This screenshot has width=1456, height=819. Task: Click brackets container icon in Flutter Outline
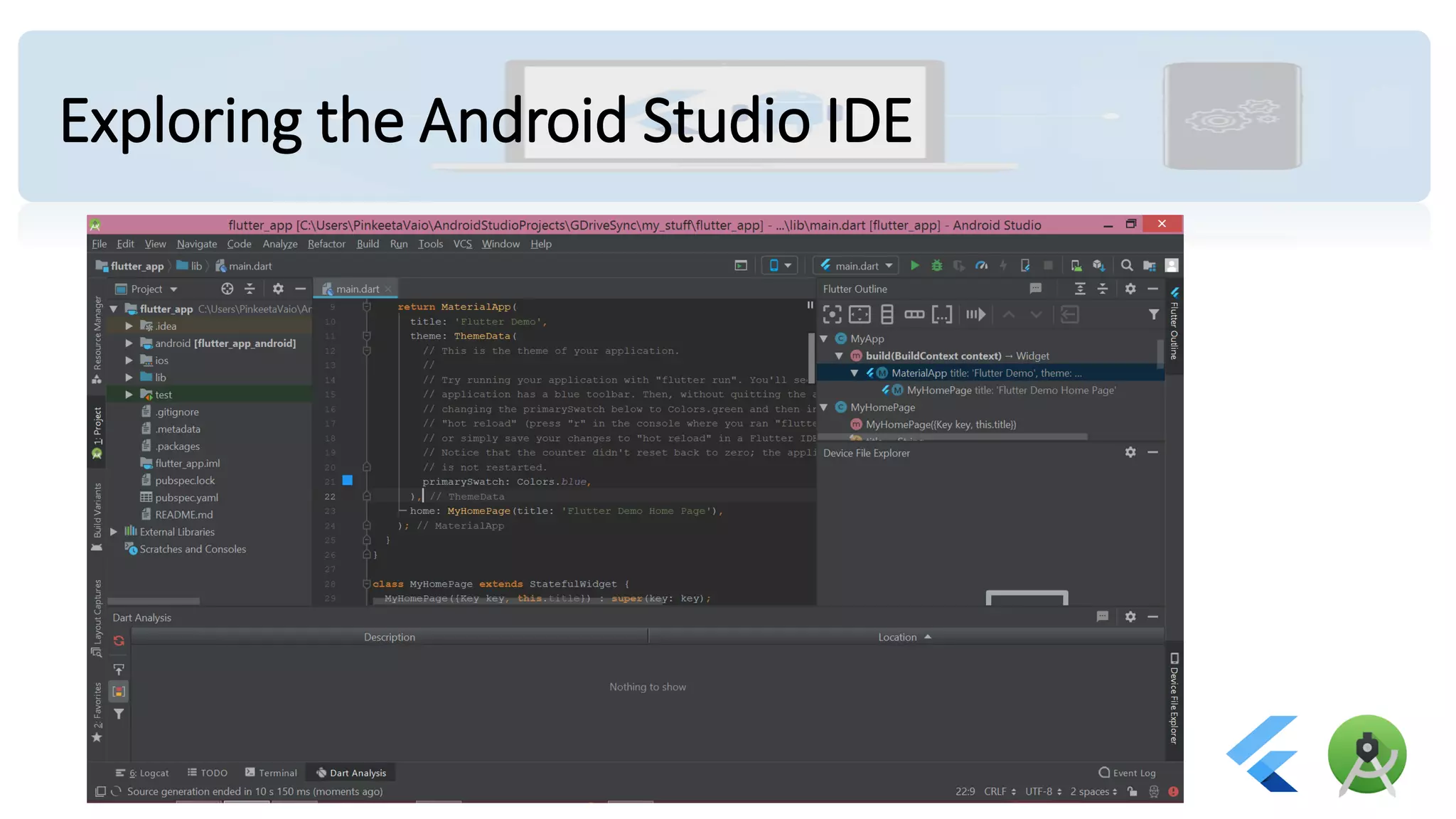pos(942,314)
